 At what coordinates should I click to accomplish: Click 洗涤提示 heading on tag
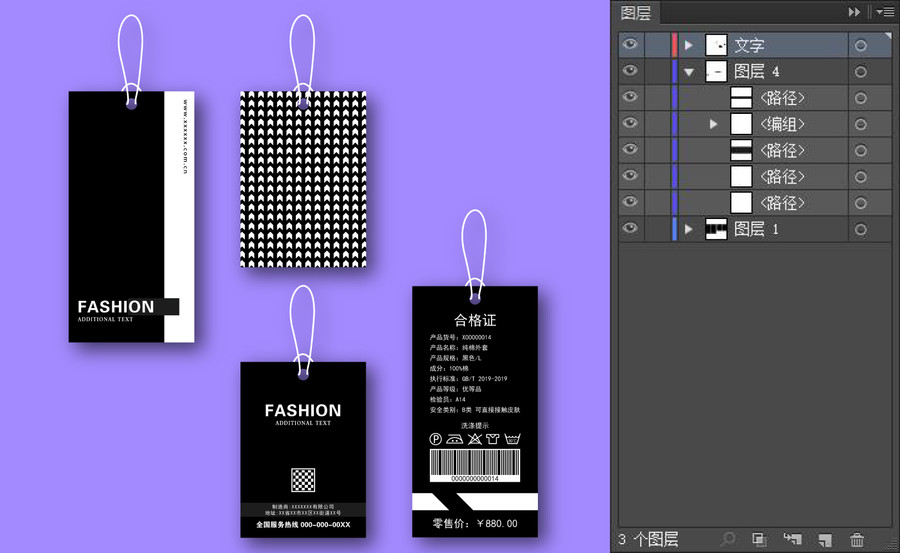[x=475, y=426]
